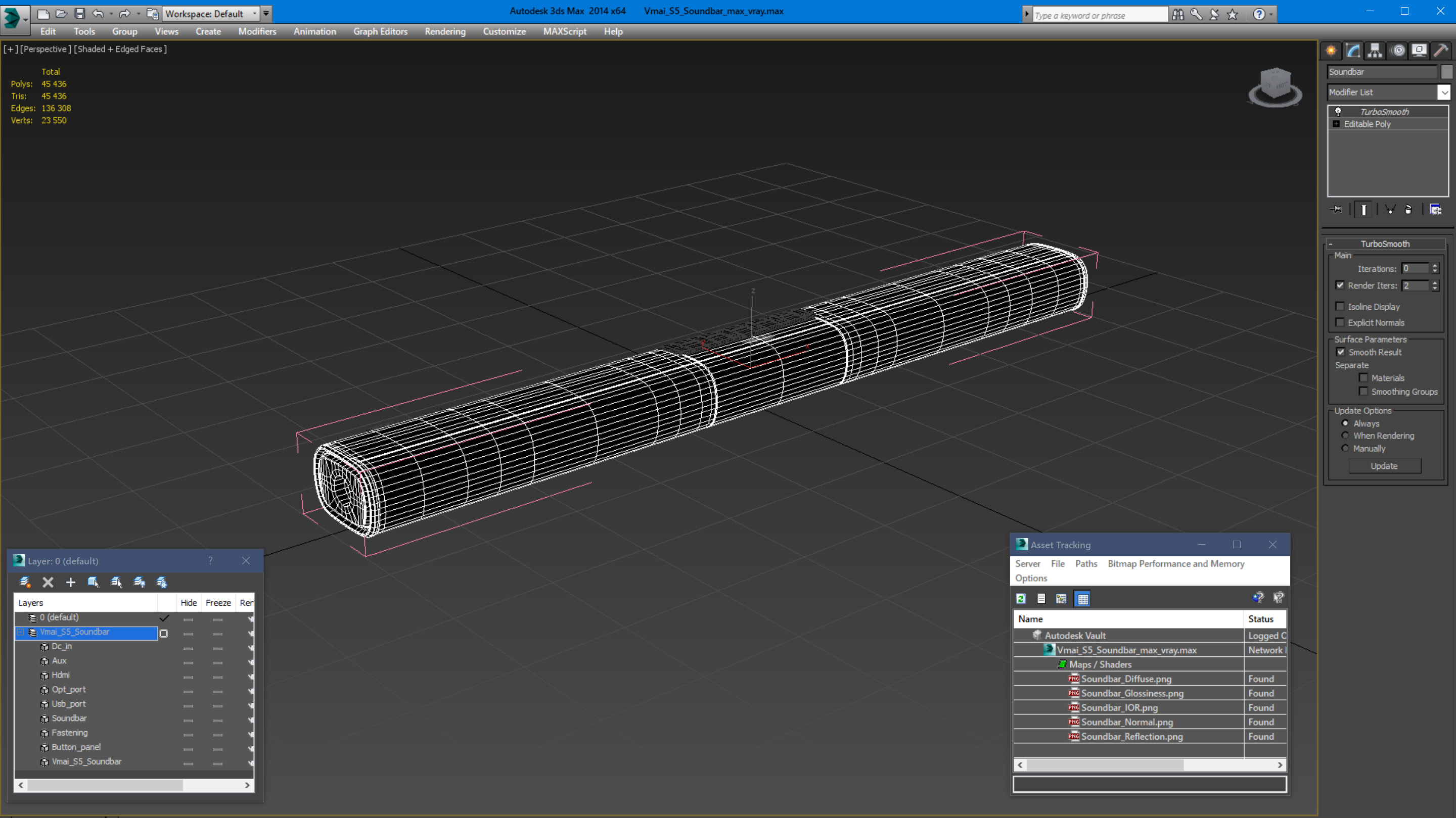Uncheck the Smooth Result checkbox
Screen dimensions: 1456x818
pos(1341,352)
